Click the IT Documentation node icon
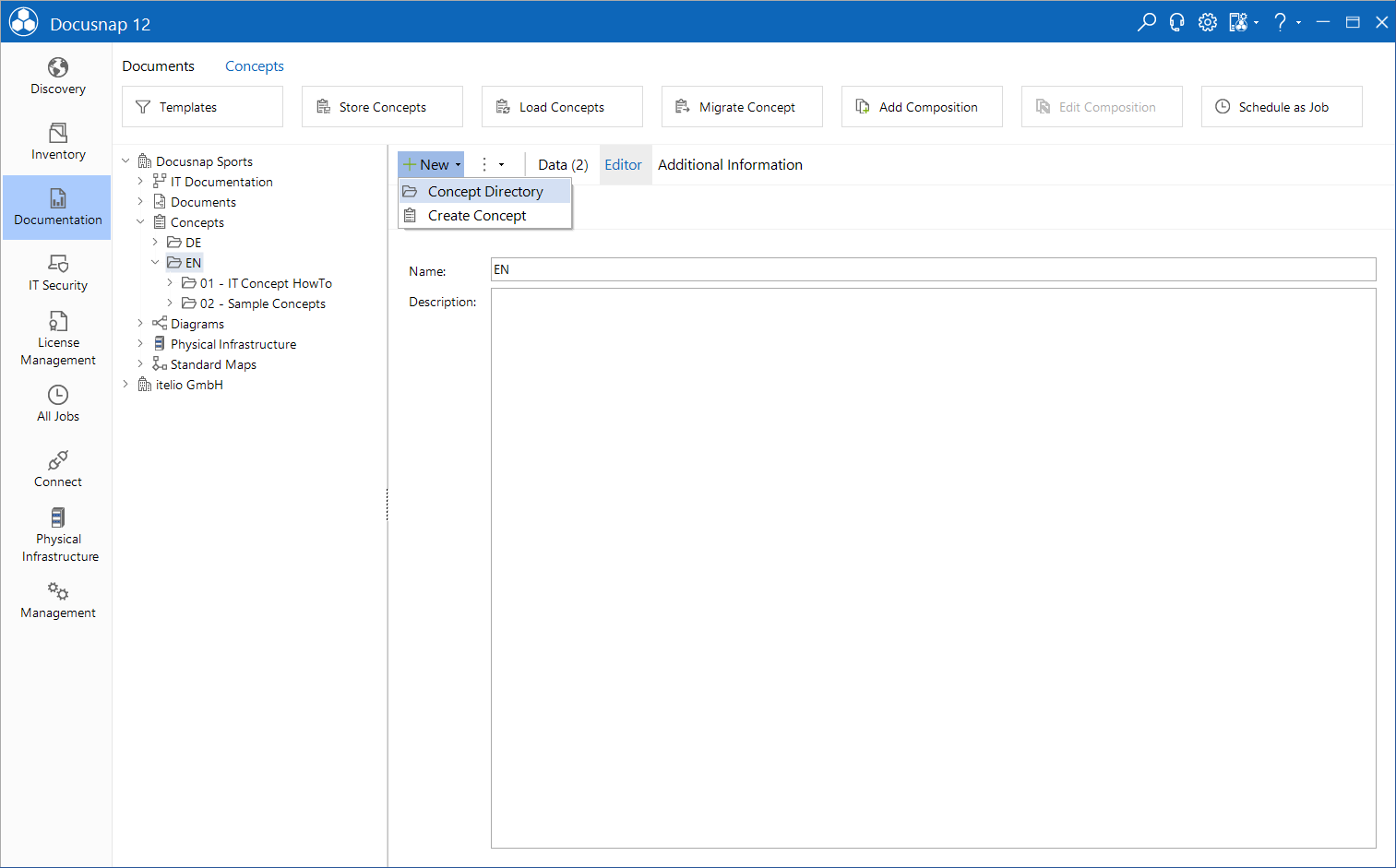This screenshot has height=868, width=1396. pyautogui.click(x=160, y=182)
